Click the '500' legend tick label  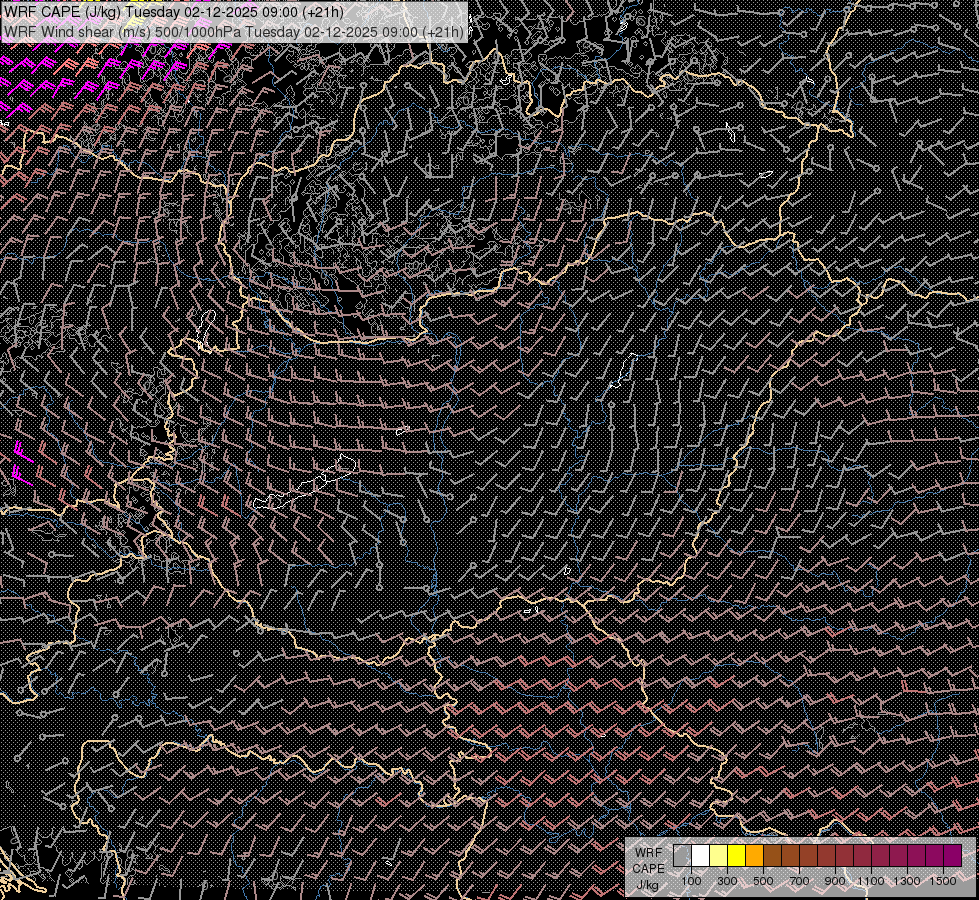763,881
